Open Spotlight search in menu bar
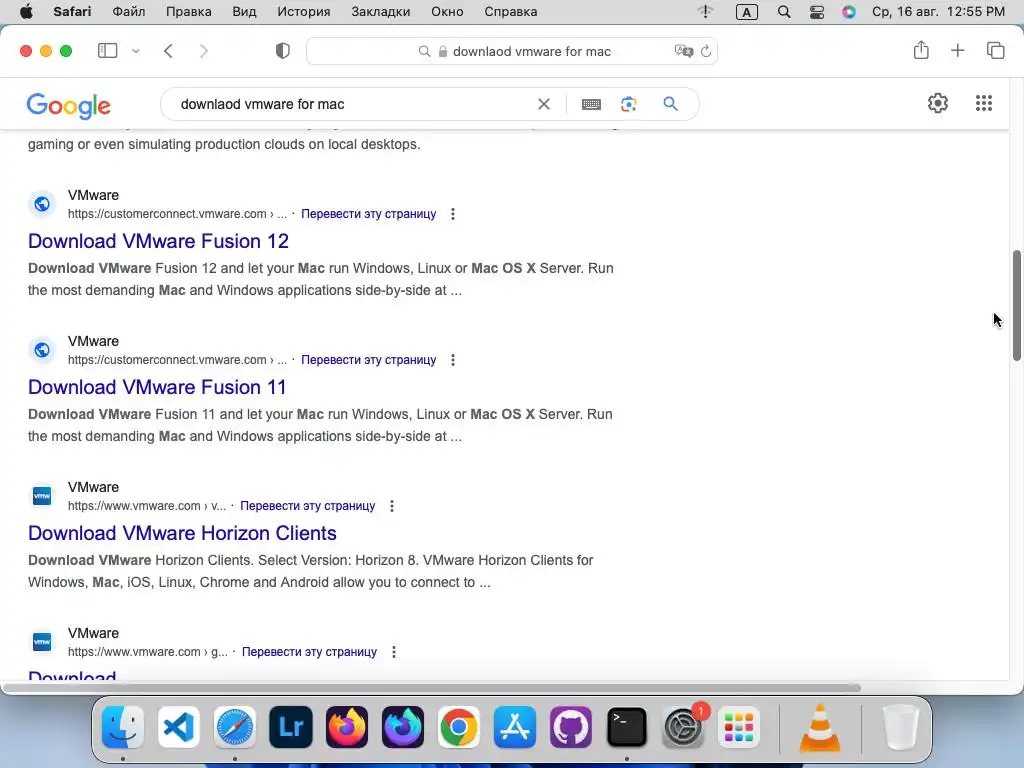This screenshot has width=1024, height=768. tap(784, 12)
